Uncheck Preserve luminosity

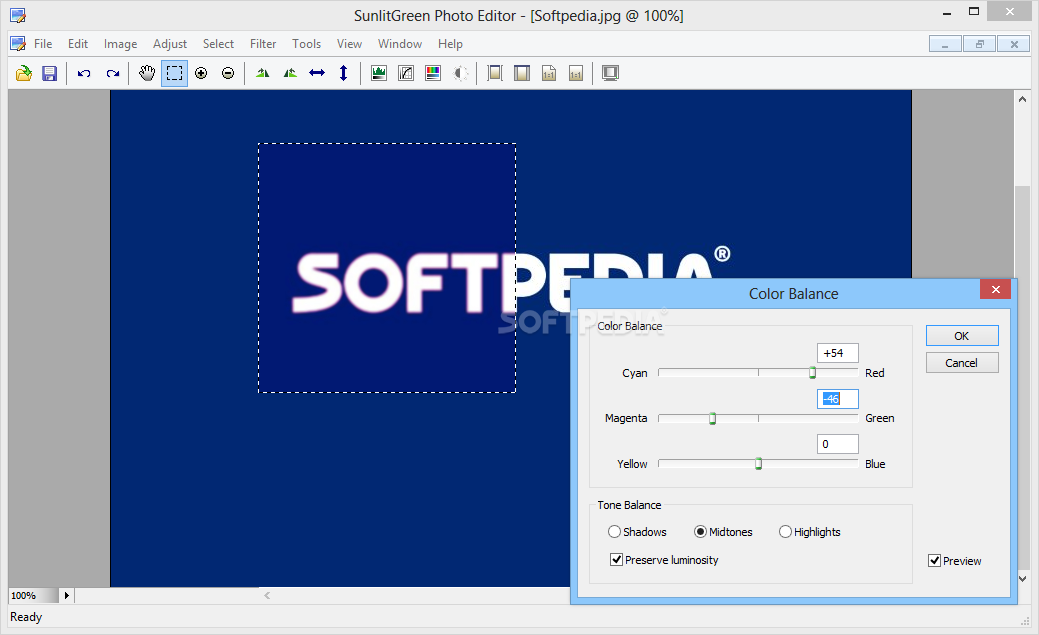[x=664, y=560]
